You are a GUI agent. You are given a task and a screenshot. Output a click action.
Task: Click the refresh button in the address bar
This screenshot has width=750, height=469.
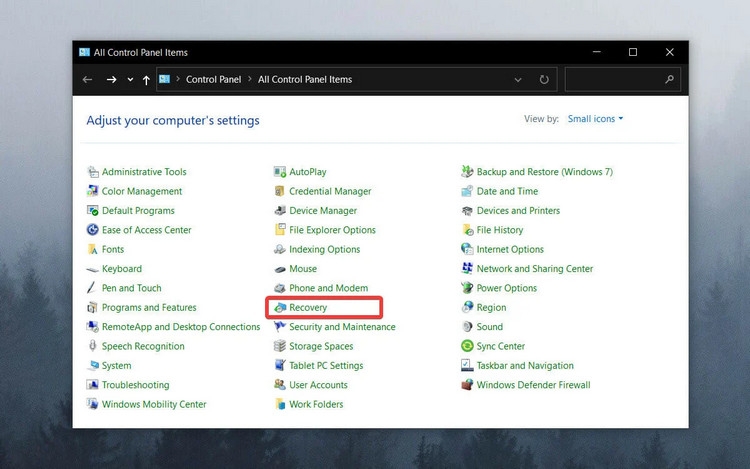click(544, 79)
